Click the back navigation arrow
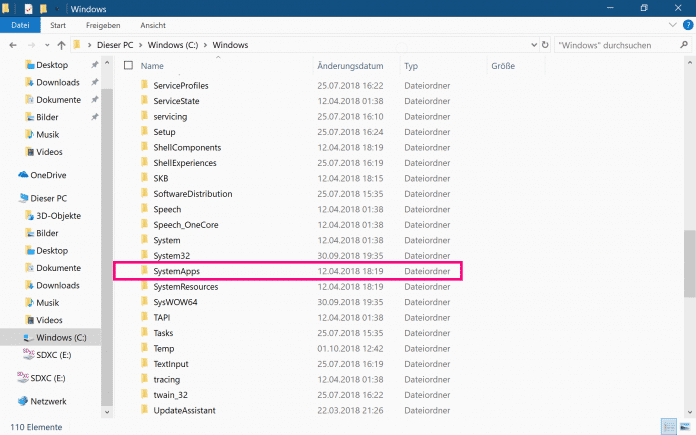Screen dimensions: 696x435 tap(13, 45)
